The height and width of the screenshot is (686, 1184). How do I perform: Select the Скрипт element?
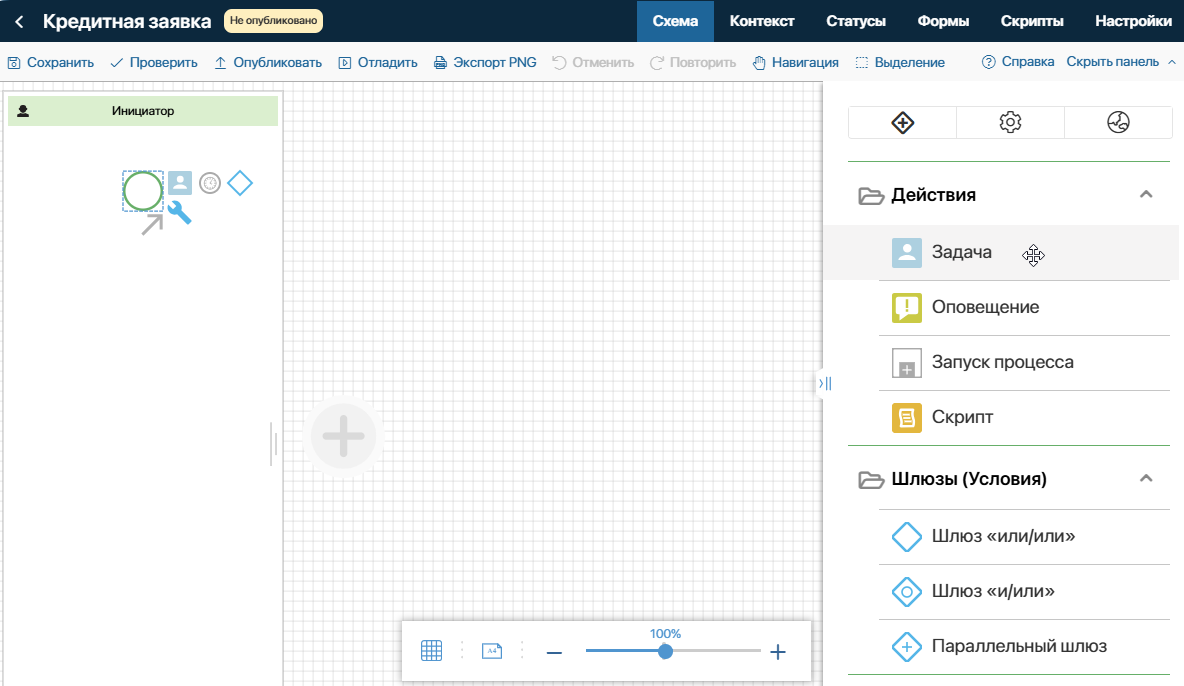pos(1024,418)
